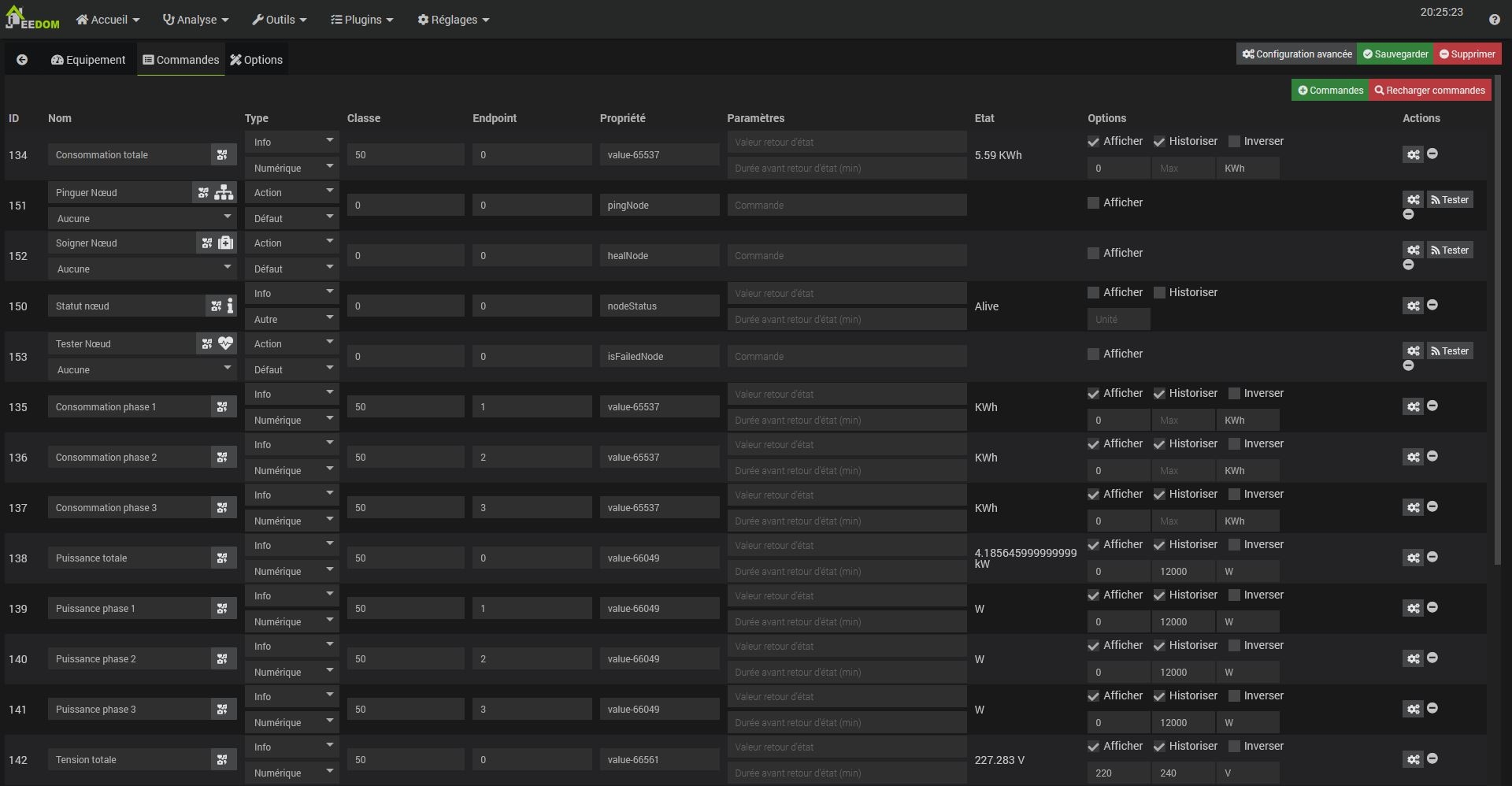
Task: Remove command 134 with minus icon
Action: coord(1432,154)
